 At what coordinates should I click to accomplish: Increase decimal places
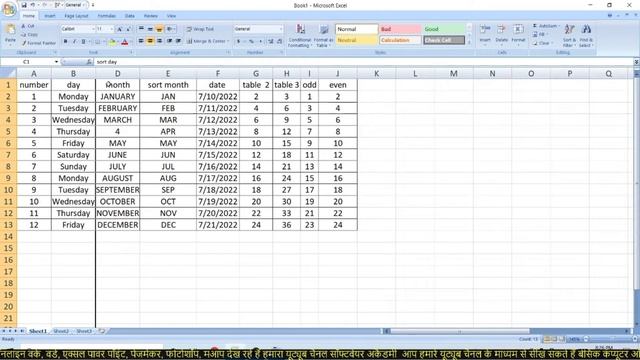(270, 42)
